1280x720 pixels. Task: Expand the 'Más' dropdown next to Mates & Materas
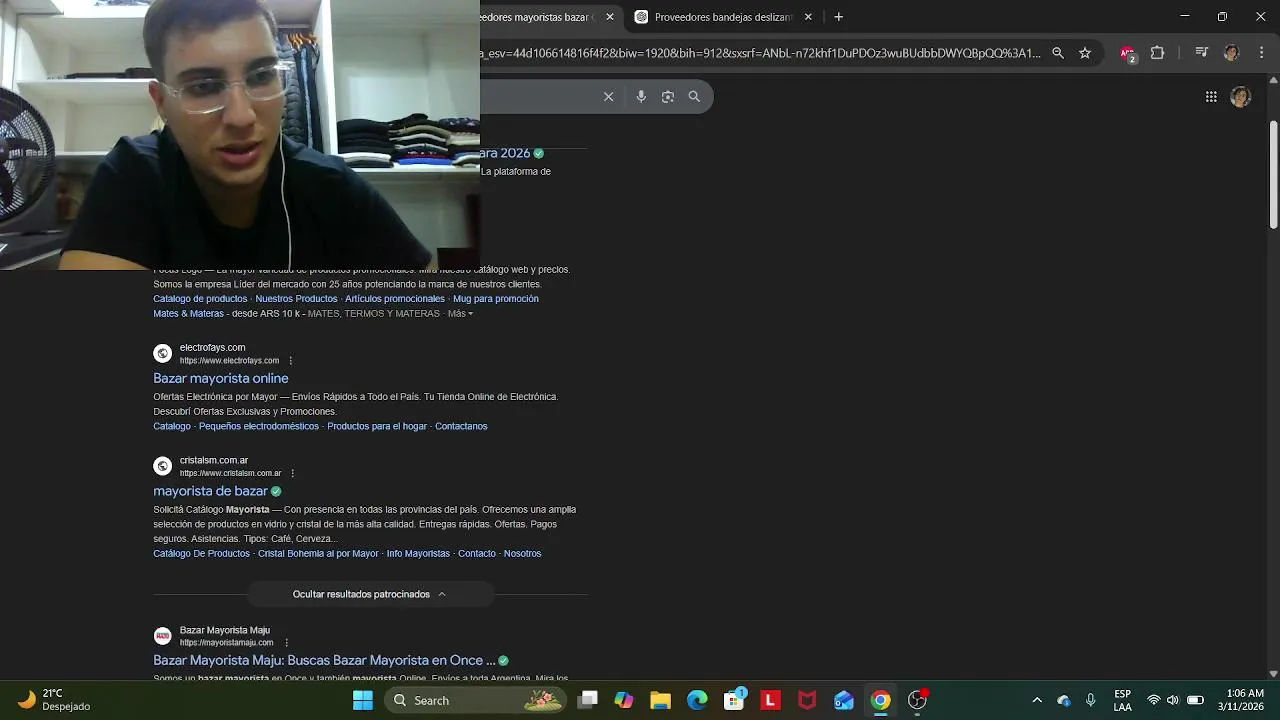460,314
